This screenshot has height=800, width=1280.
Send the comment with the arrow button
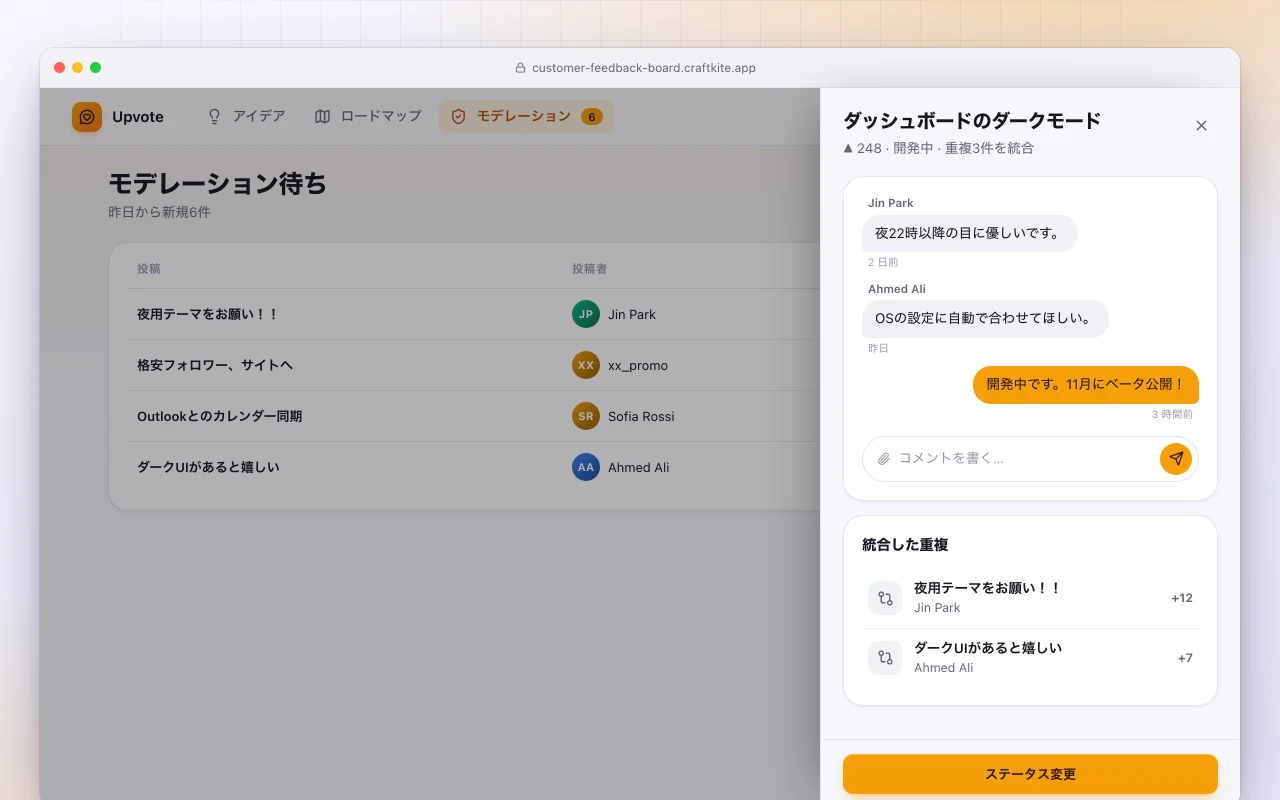[x=1176, y=459]
